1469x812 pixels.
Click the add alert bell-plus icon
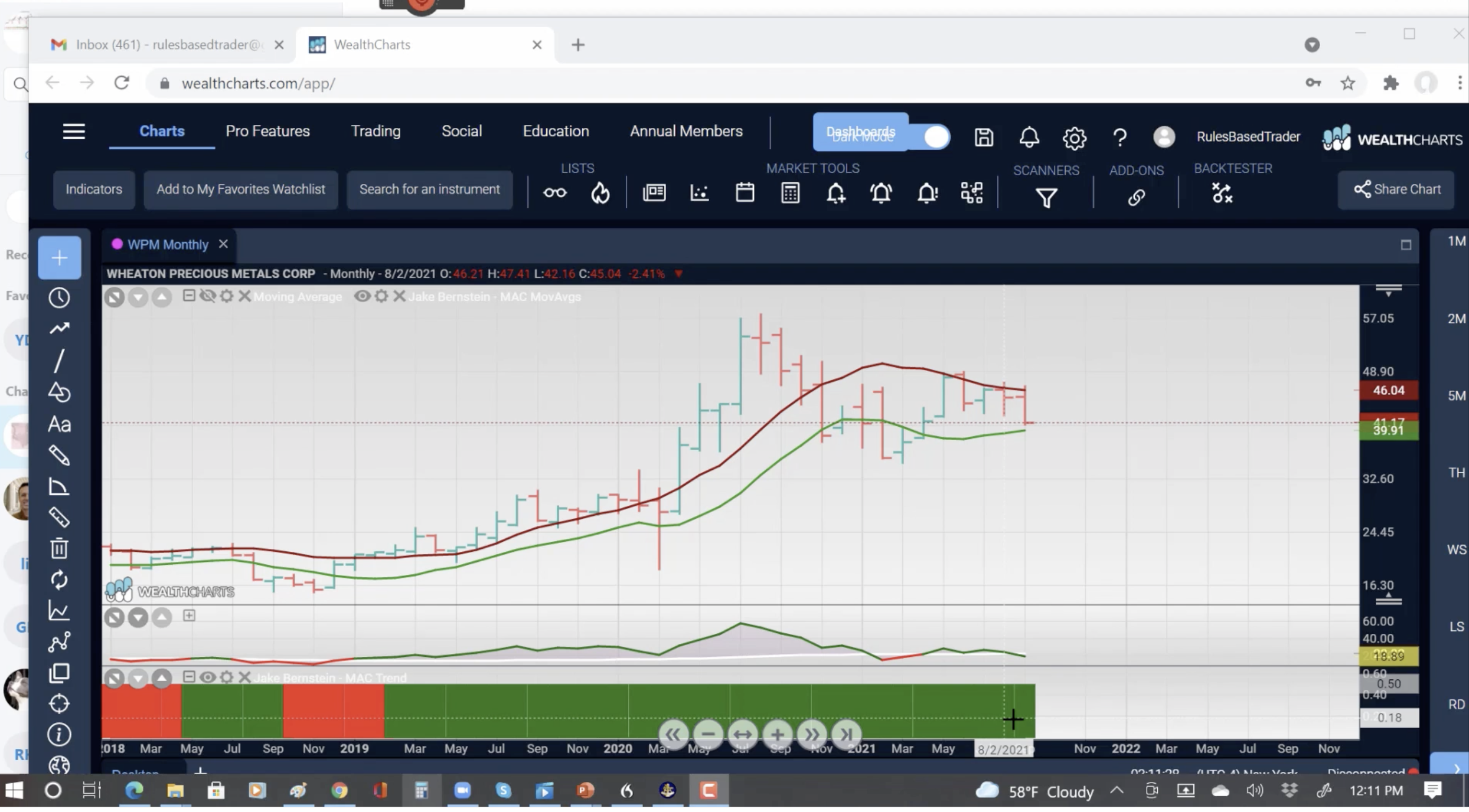(x=836, y=193)
